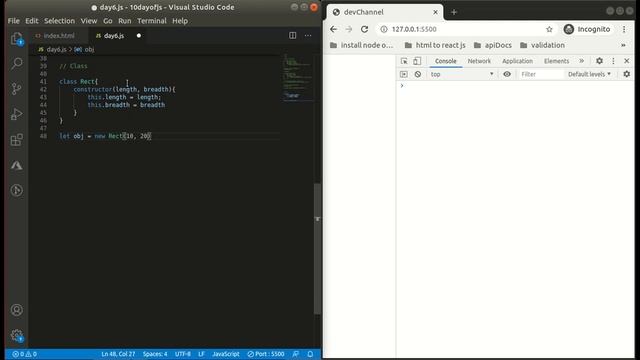Change the LF end of line setting

pyautogui.click(x=201, y=354)
